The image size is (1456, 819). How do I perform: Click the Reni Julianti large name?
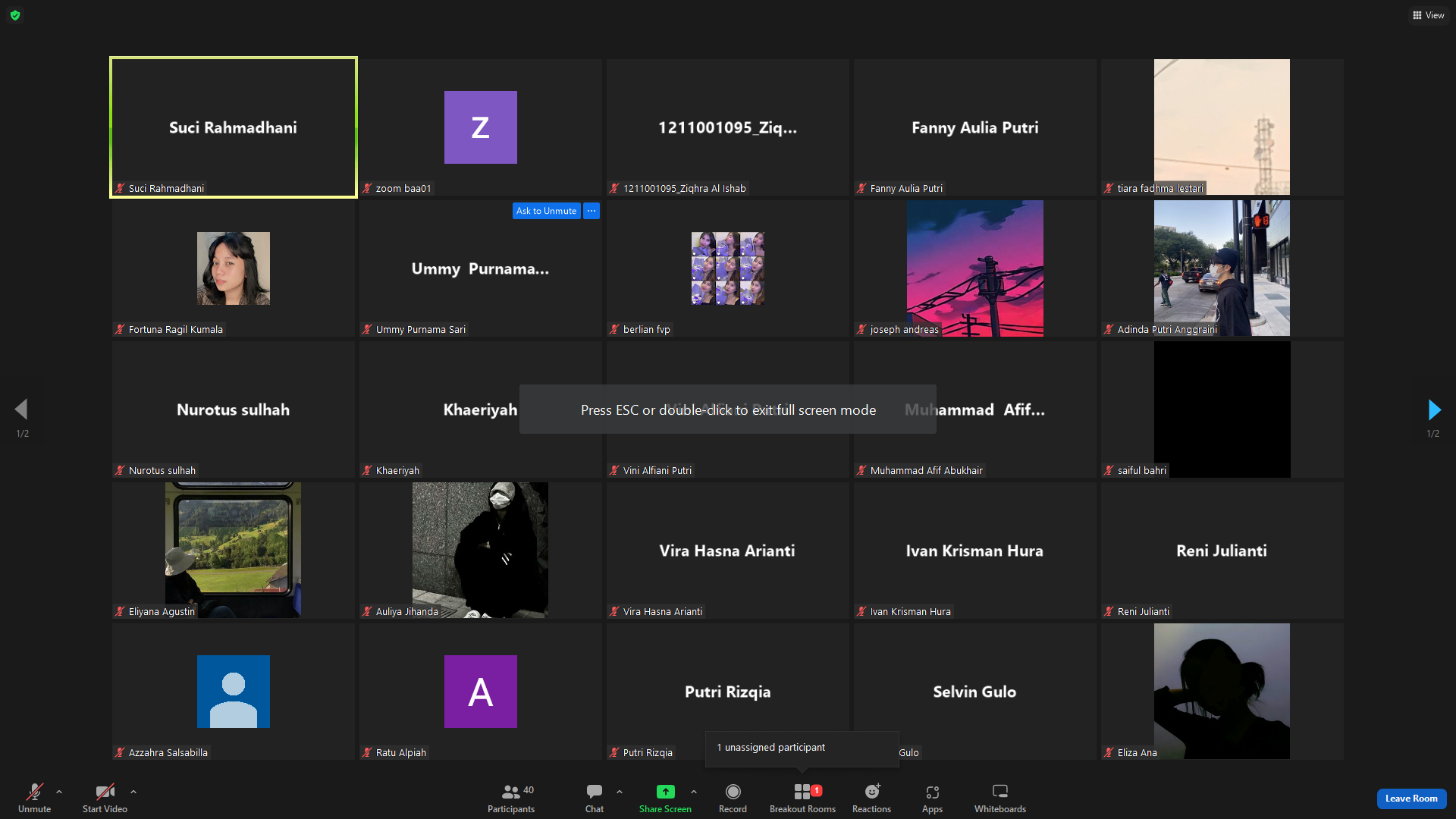(x=1222, y=551)
